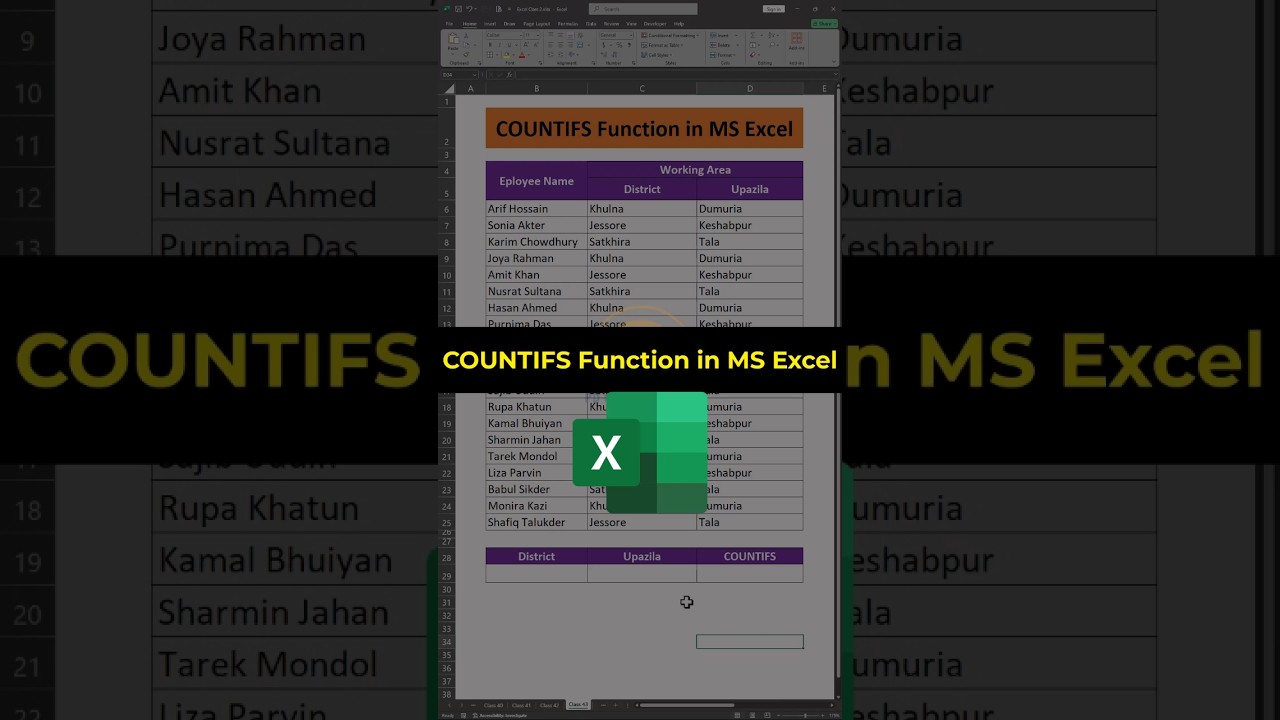This screenshot has height=720, width=1280.
Task: Click the green Share button
Action: [824, 24]
